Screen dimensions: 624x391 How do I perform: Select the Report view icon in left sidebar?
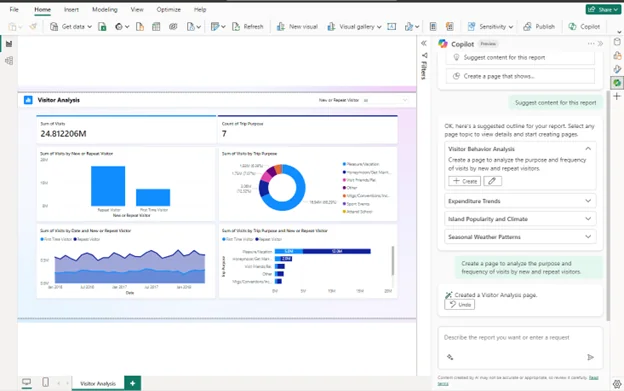pyautogui.click(x=9, y=44)
